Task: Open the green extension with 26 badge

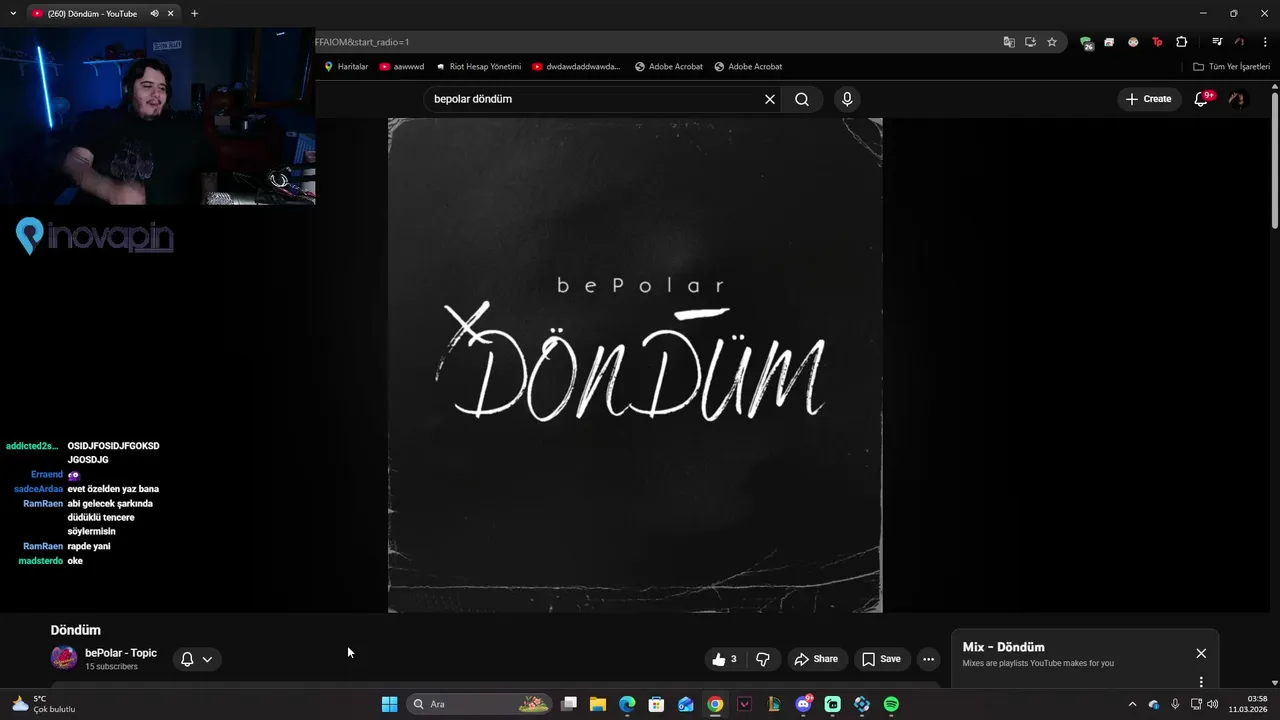Action: tap(1086, 42)
